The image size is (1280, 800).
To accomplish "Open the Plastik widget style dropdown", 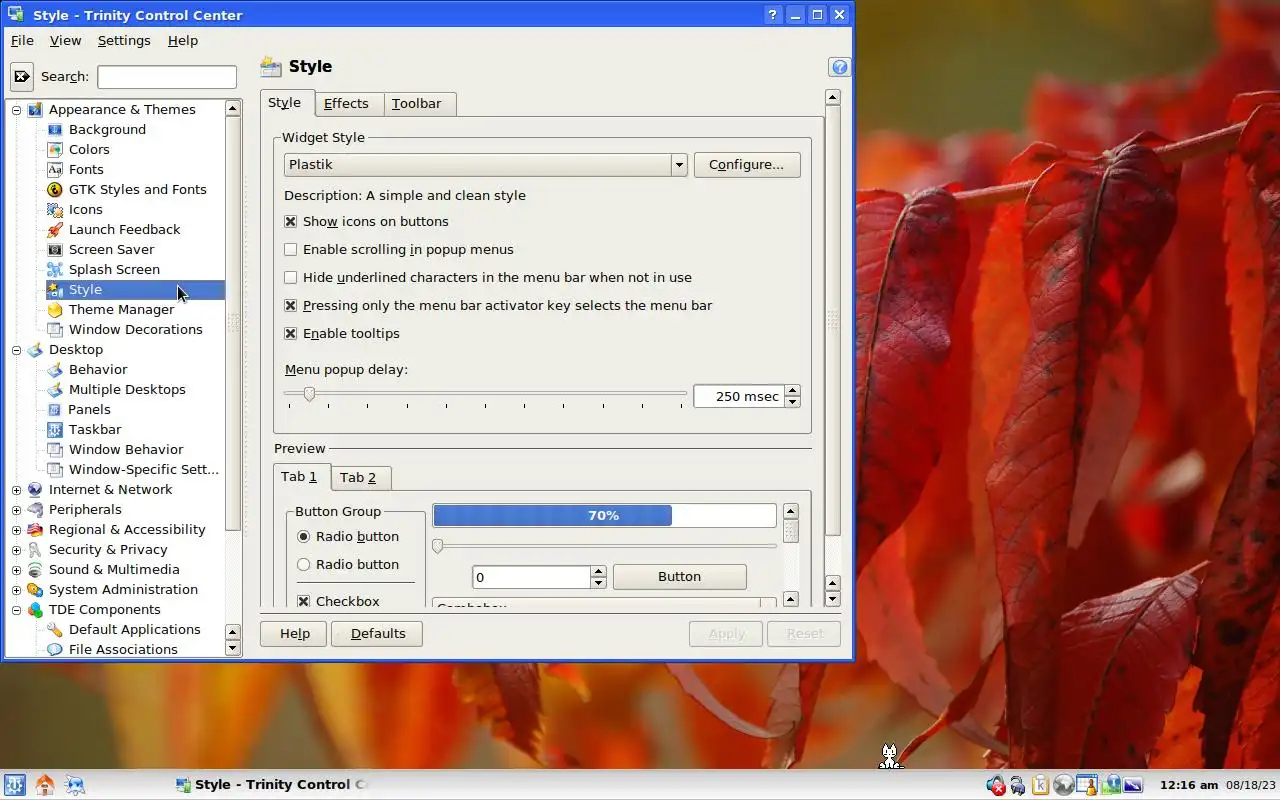I will [x=485, y=165].
